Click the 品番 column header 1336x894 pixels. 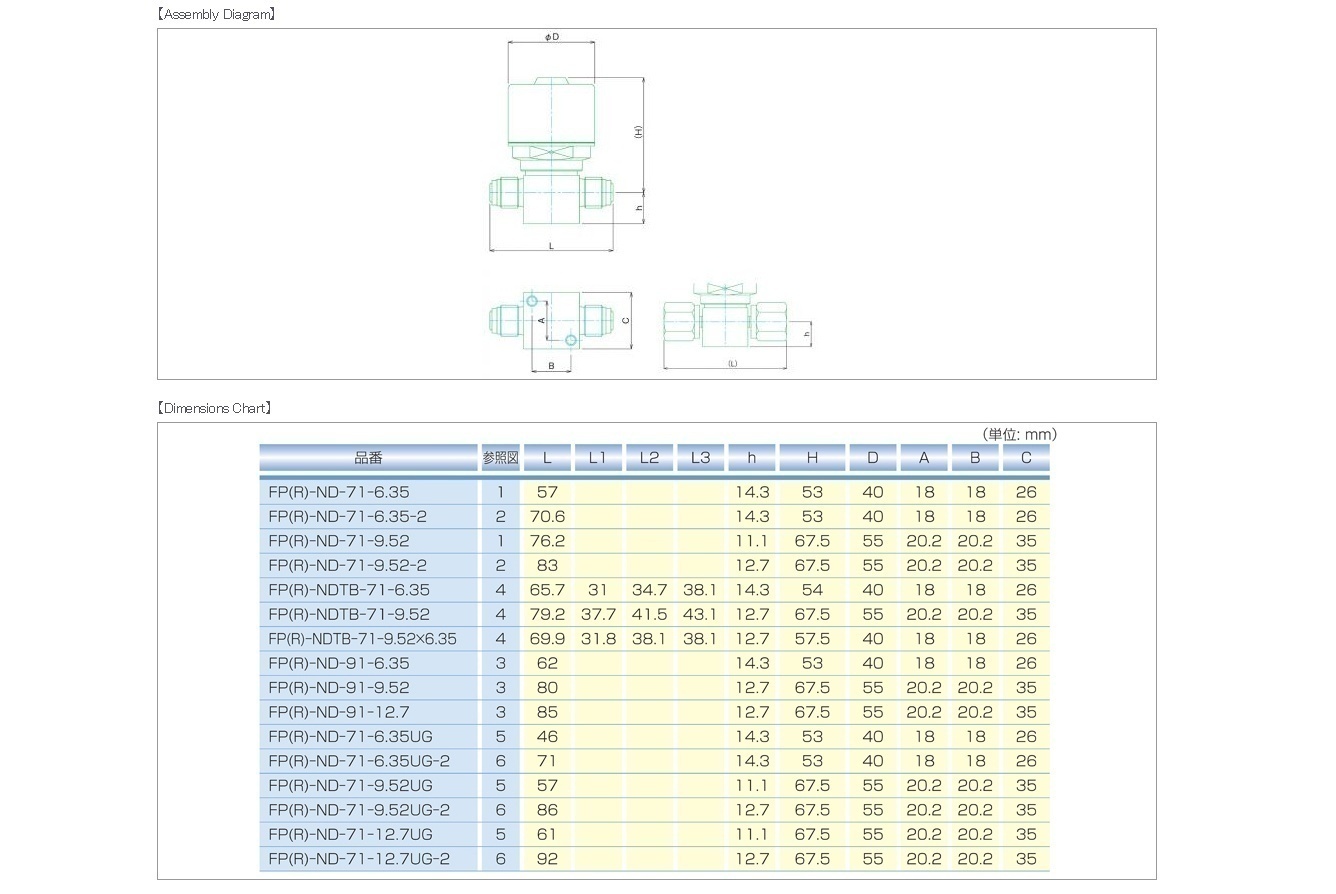tap(370, 456)
